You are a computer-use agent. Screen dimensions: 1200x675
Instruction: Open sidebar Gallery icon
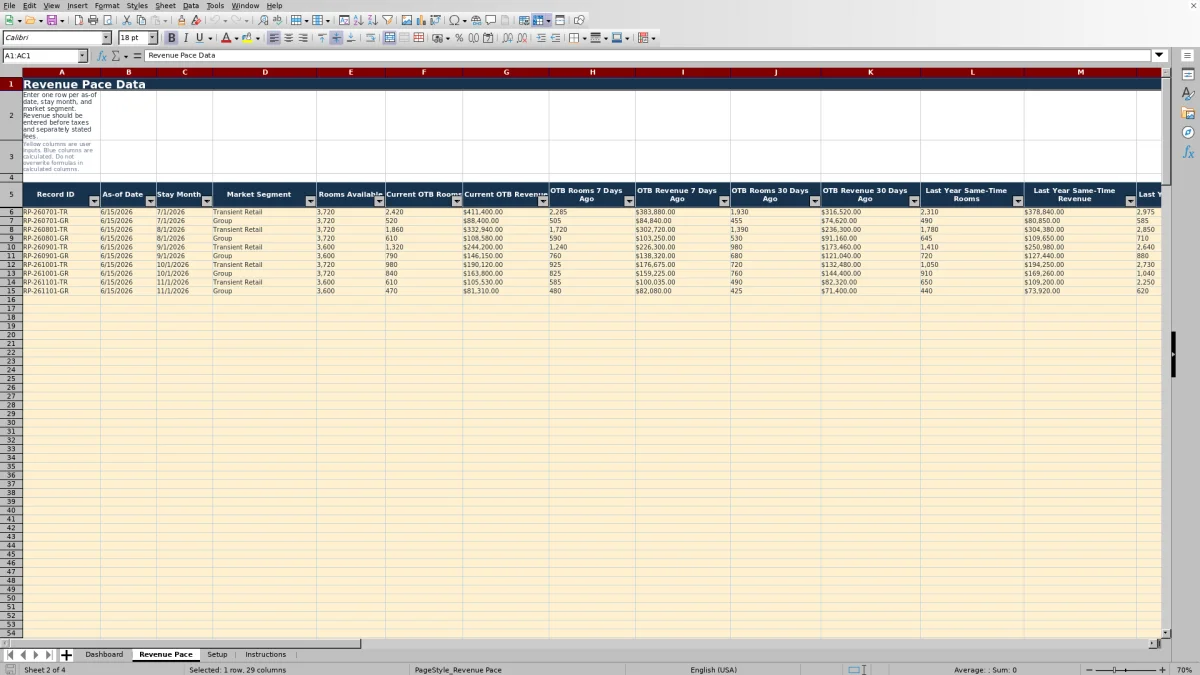click(x=1188, y=113)
